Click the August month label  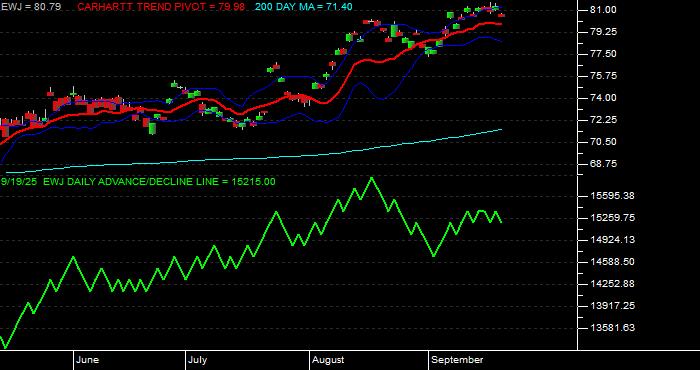coord(328,360)
